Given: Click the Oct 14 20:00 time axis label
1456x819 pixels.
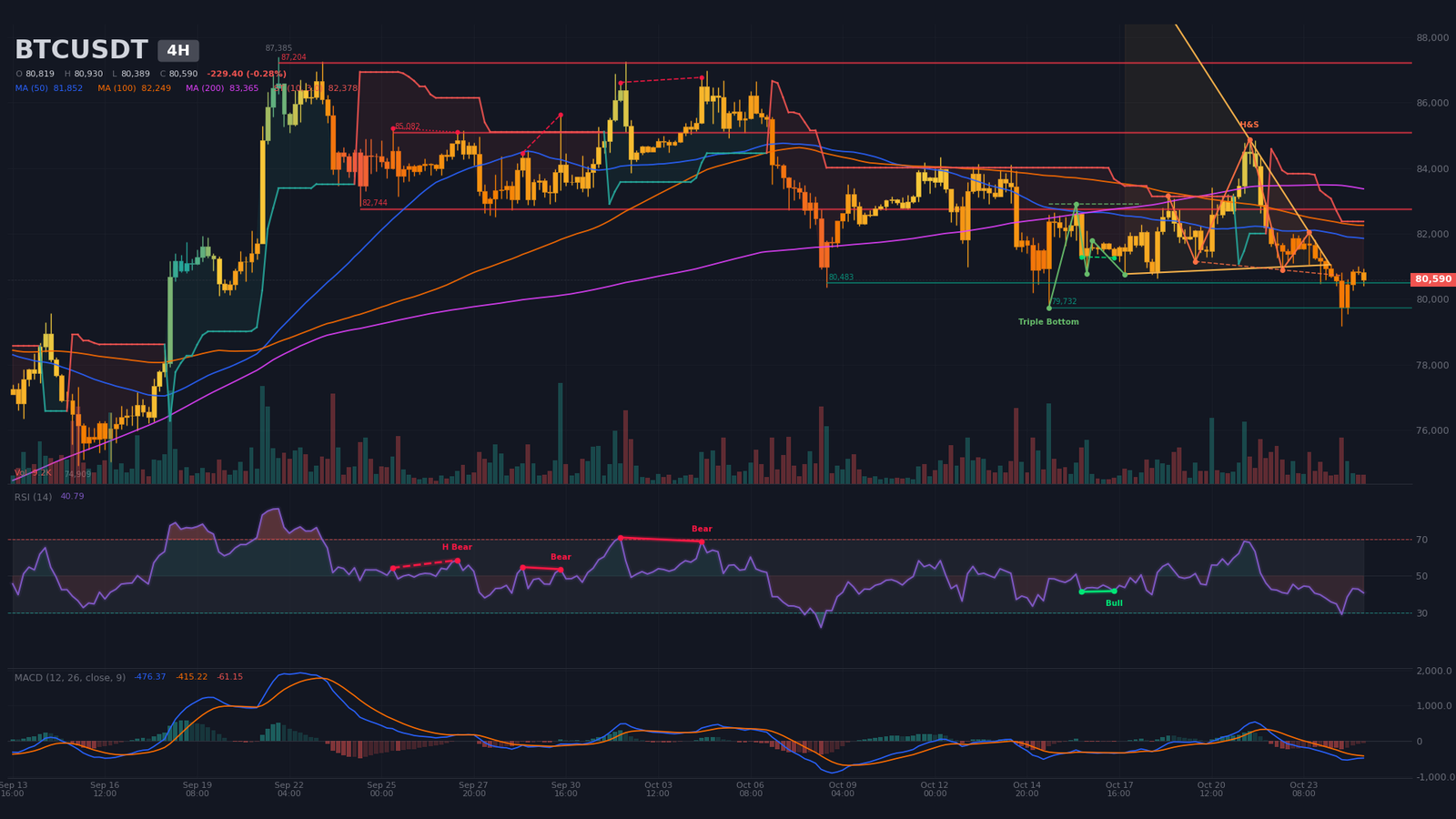Looking at the screenshot, I should 1026,789.
